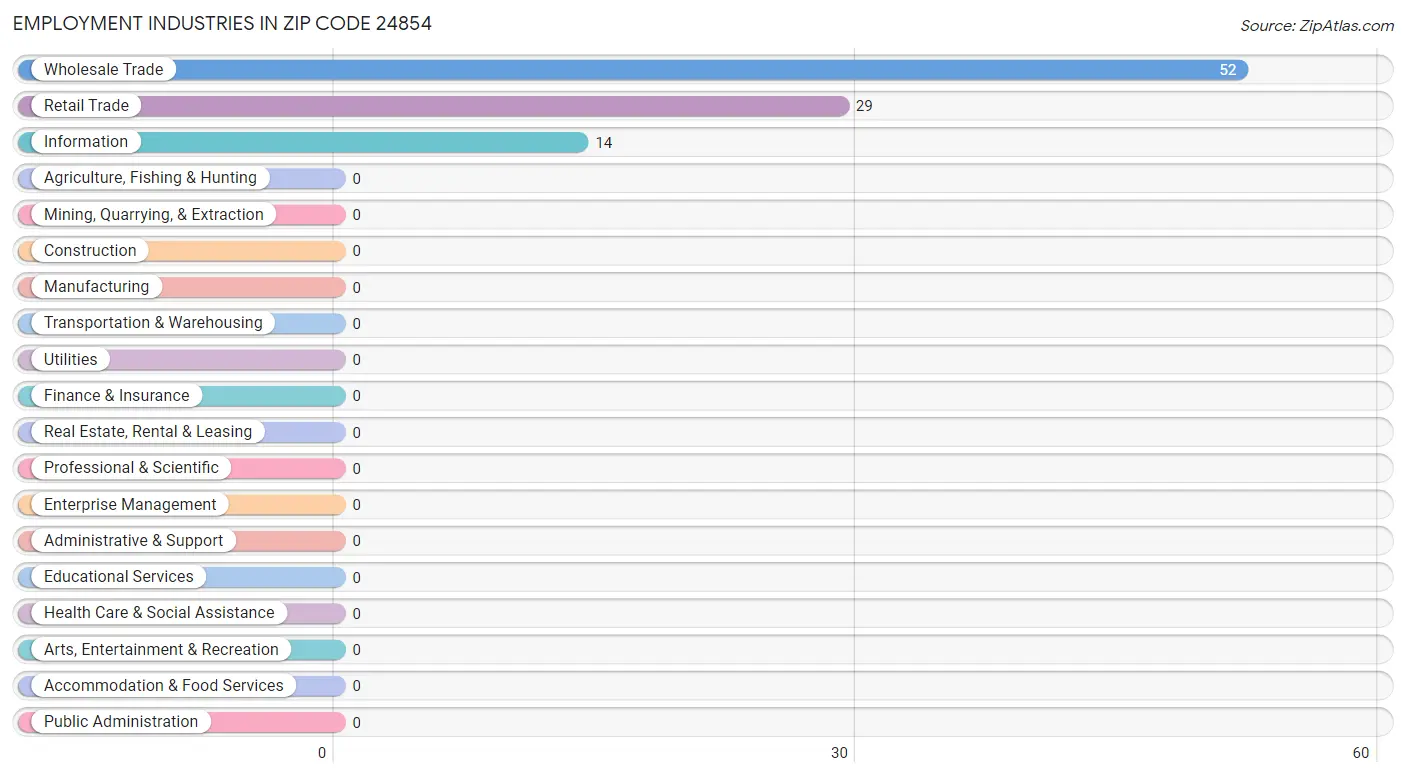Click the Public Administration label
The height and width of the screenshot is (777, 1406).
tap(121, 722)
